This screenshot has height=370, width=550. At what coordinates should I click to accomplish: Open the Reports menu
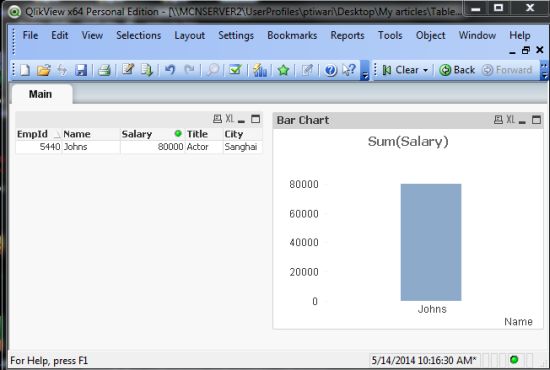click(347, 35)
